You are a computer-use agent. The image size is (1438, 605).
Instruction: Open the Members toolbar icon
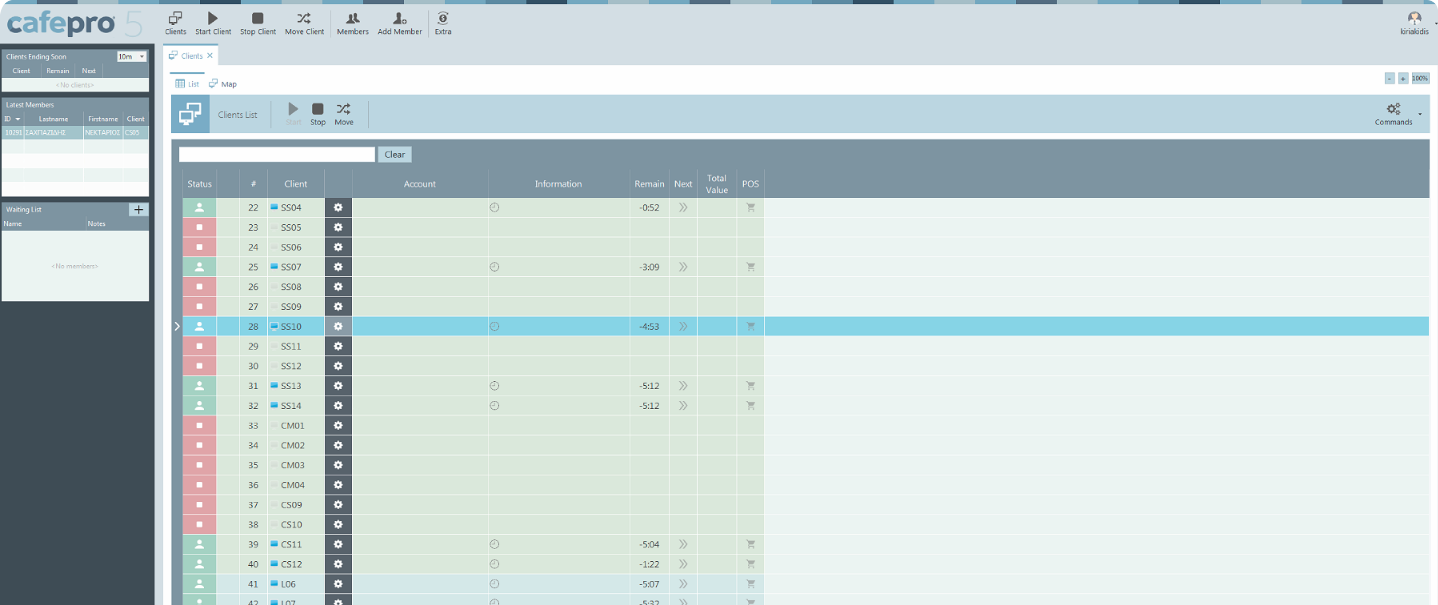(352, 18)
